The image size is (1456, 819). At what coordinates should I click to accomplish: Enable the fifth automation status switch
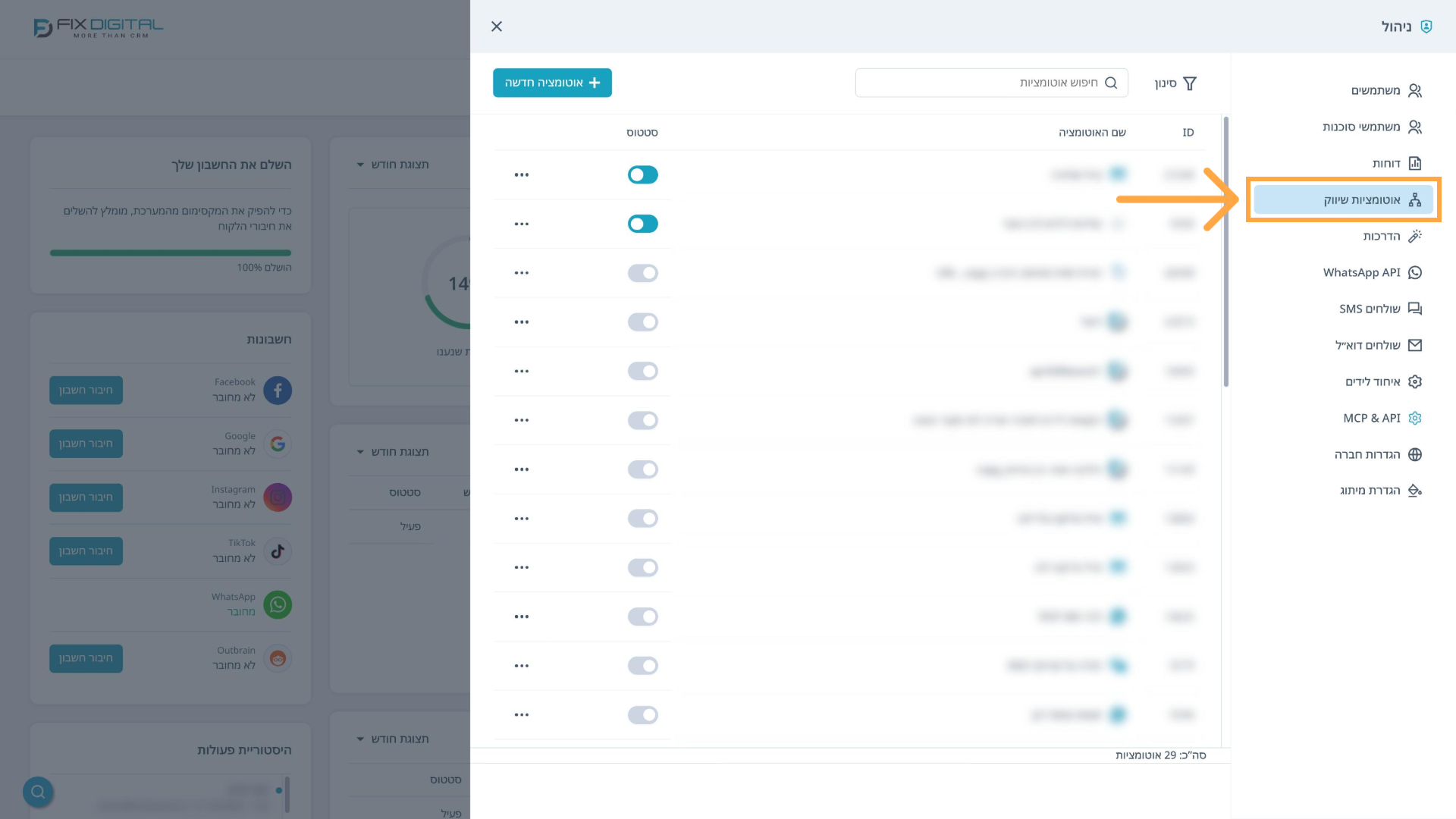642,371
